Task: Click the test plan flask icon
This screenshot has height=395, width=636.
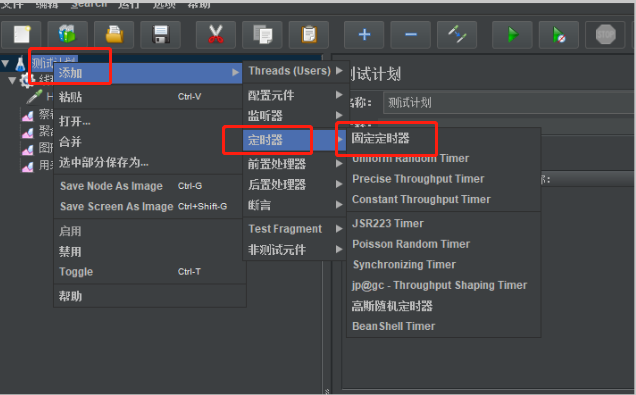Action: click(20, 64)
